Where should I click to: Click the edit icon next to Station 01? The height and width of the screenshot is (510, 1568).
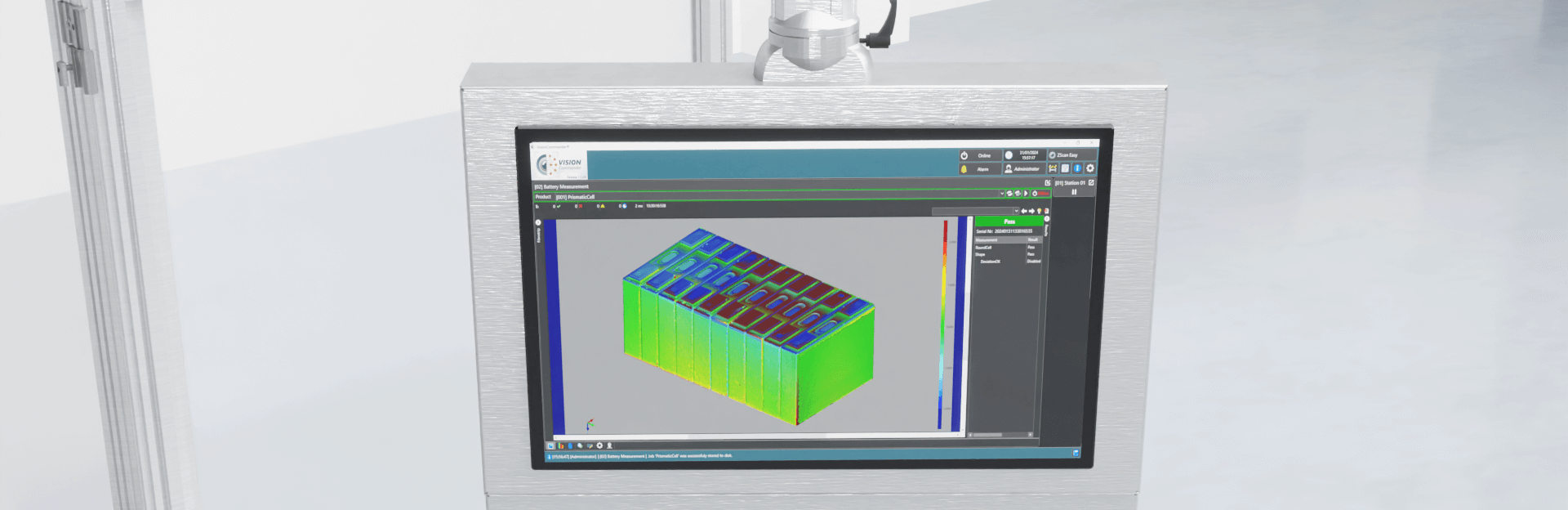[1091, 183]
